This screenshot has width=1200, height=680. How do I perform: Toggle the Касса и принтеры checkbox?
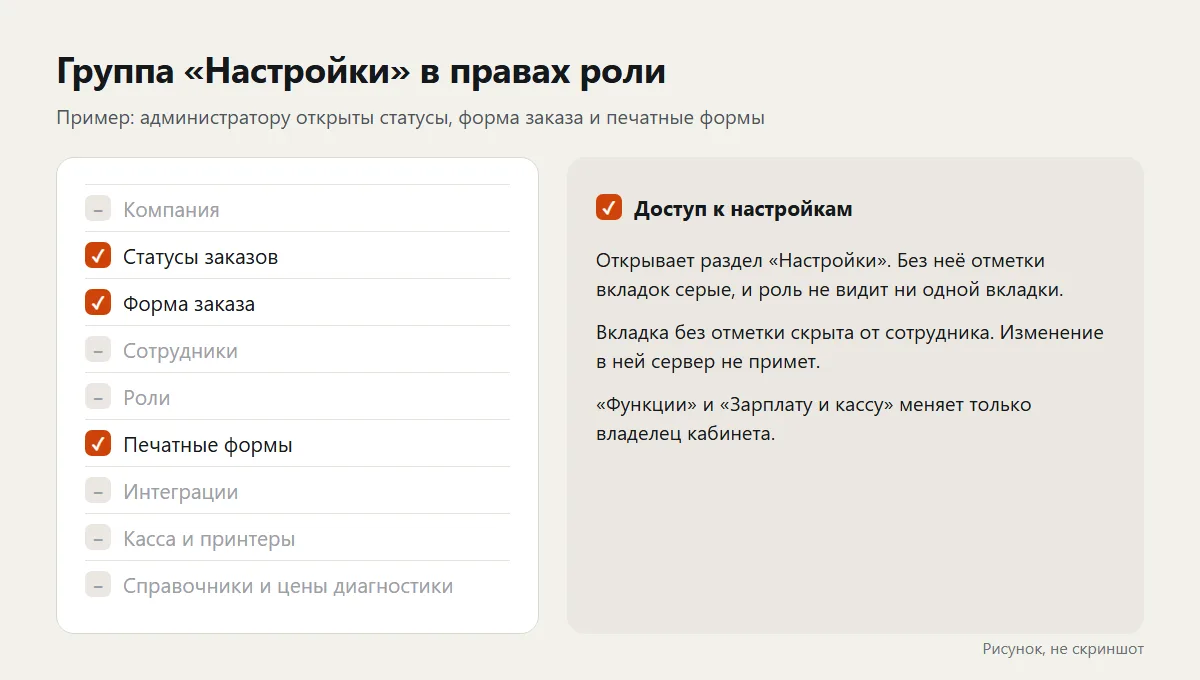pos(97,538)
